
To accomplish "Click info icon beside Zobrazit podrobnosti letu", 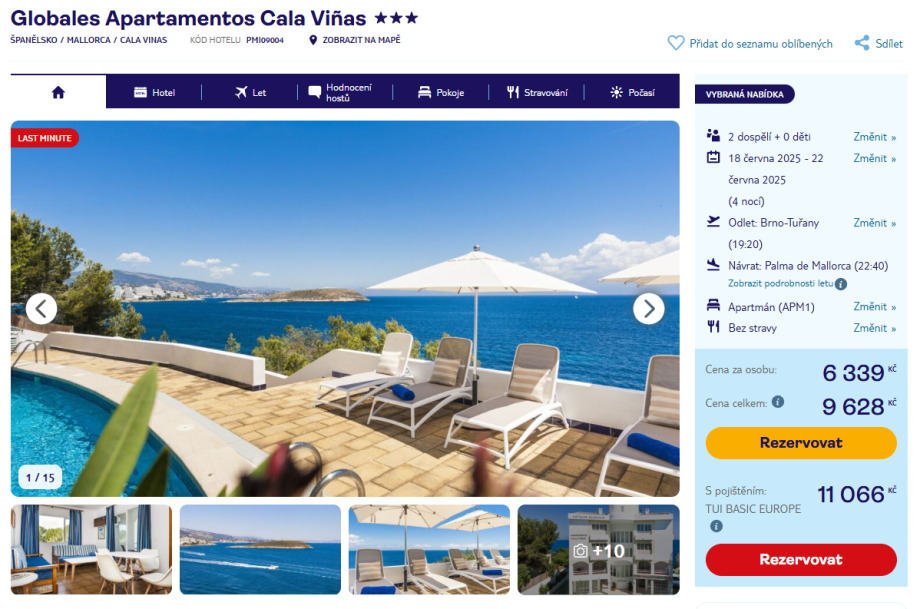I will tap(841, 284).
